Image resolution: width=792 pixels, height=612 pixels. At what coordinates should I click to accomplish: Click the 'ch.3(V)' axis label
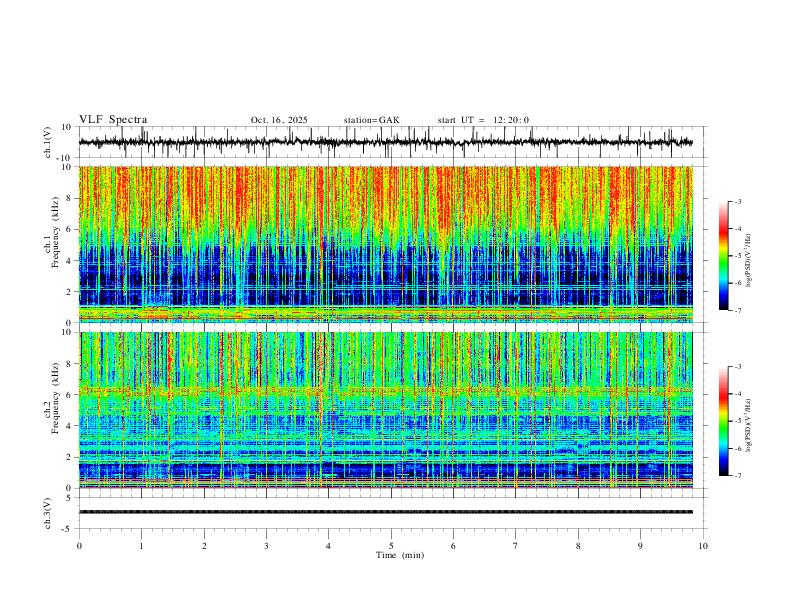click(48, 513)
